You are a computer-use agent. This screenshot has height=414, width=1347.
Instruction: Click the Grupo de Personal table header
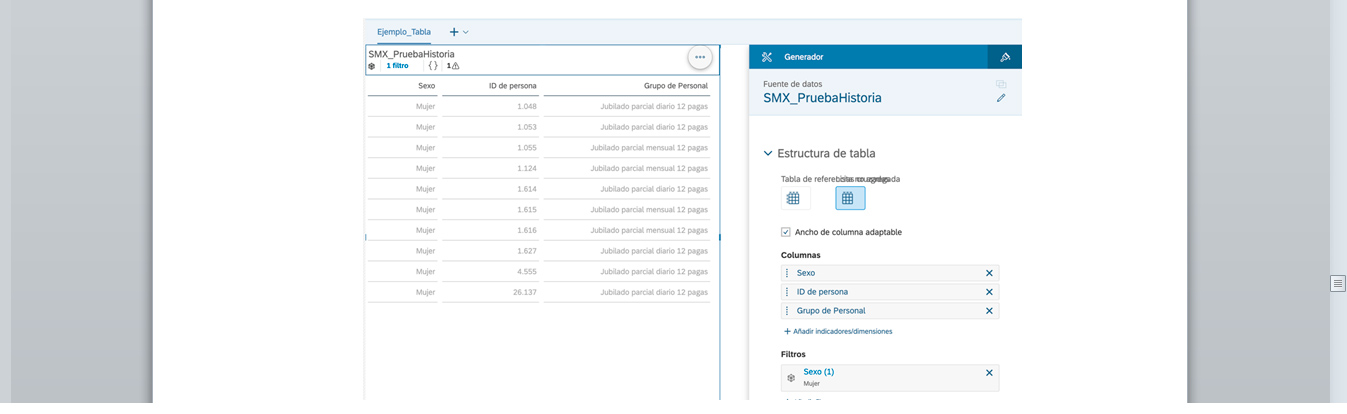pos(675,86)
